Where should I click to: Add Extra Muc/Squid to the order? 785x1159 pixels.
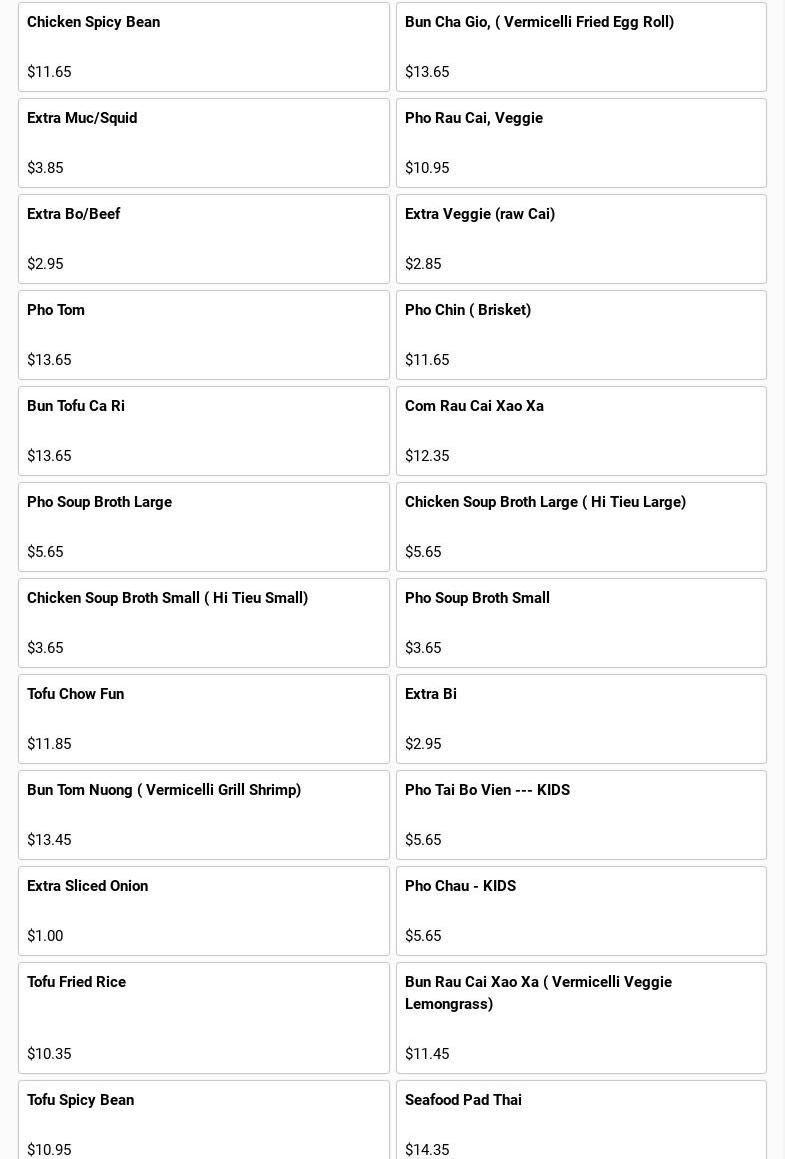tap(203, 143)
